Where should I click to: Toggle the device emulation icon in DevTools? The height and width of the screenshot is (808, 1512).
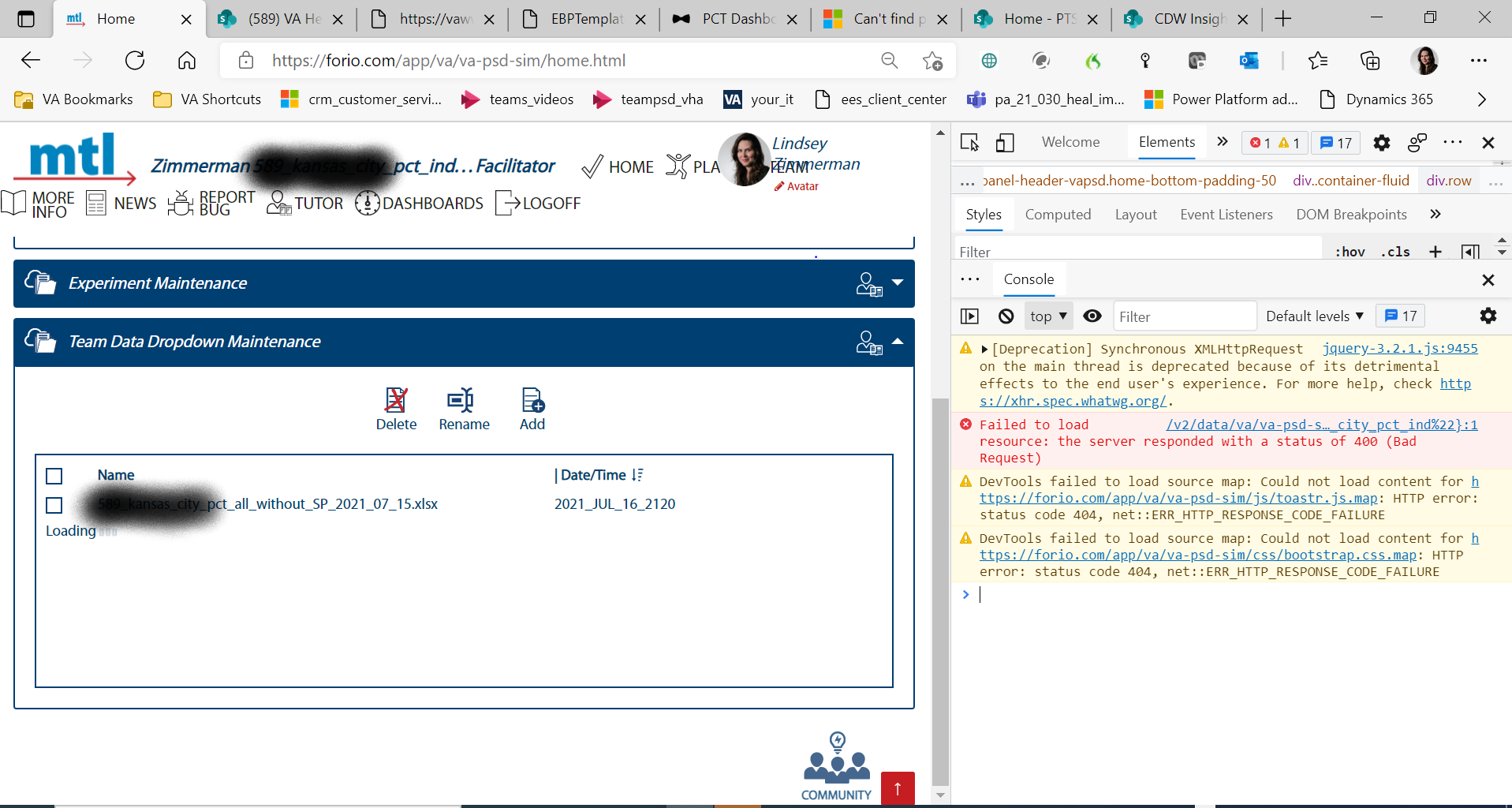click(x=1003, y=142)
